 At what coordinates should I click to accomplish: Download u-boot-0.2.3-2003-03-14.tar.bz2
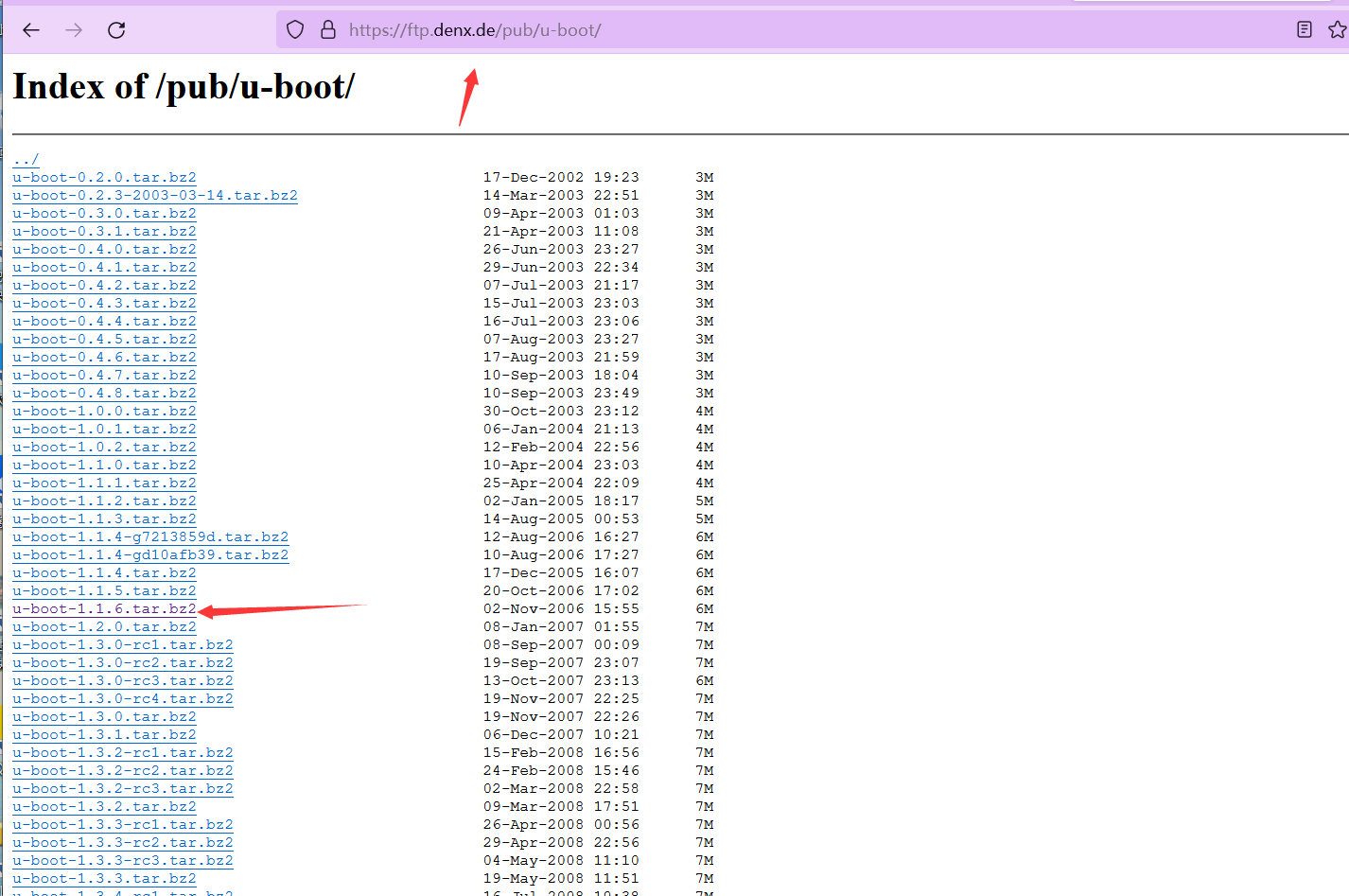click(x=154, y=195)
